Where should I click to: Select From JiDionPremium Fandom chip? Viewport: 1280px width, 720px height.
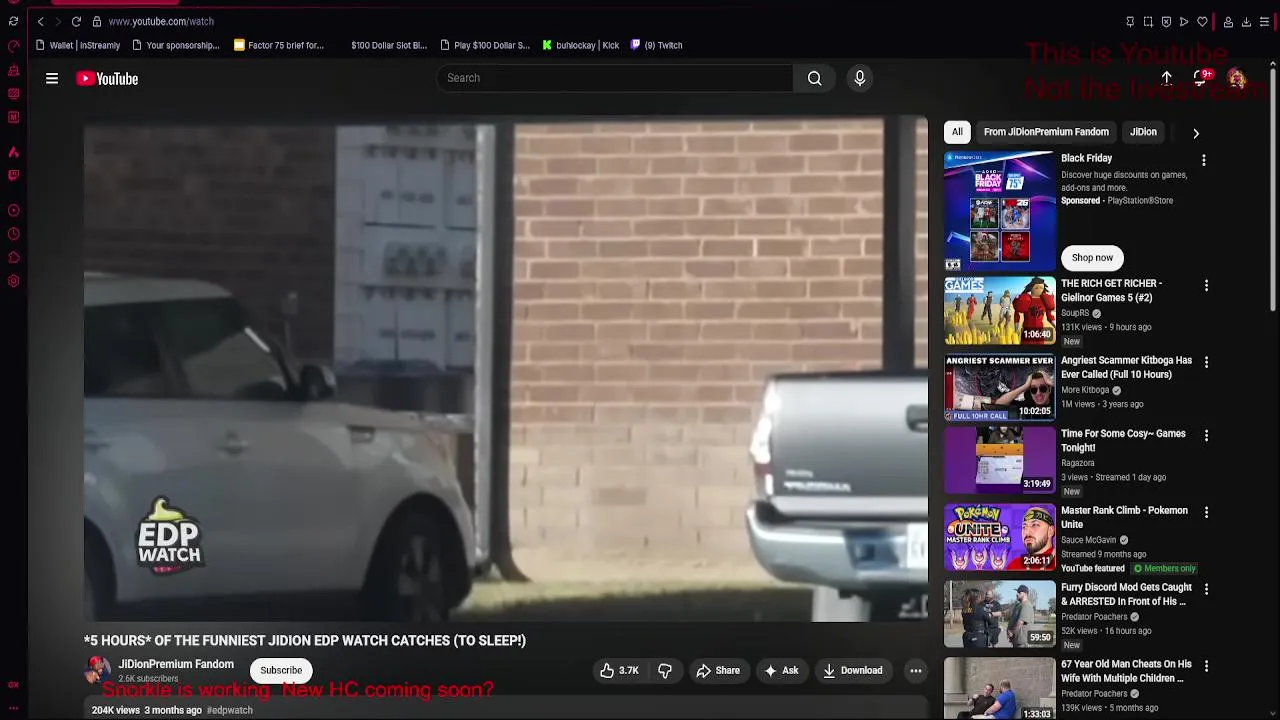[1046, 132]
